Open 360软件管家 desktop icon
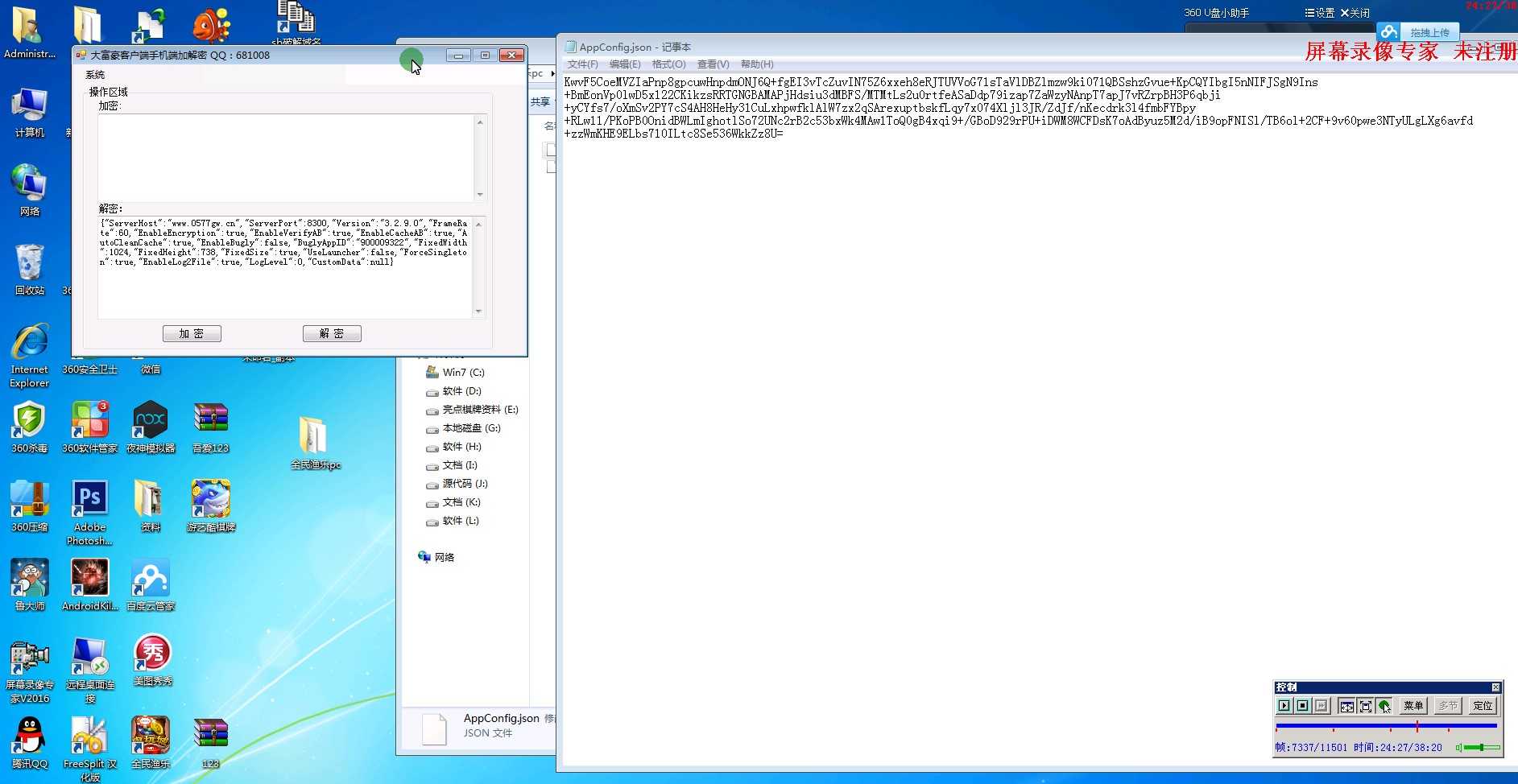 click(x=90, y=427)
